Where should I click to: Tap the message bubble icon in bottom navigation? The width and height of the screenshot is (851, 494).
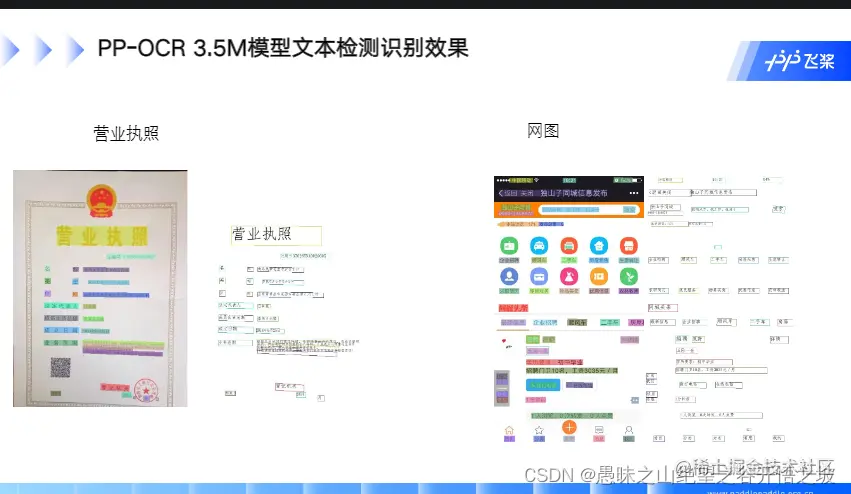point(599,430)
